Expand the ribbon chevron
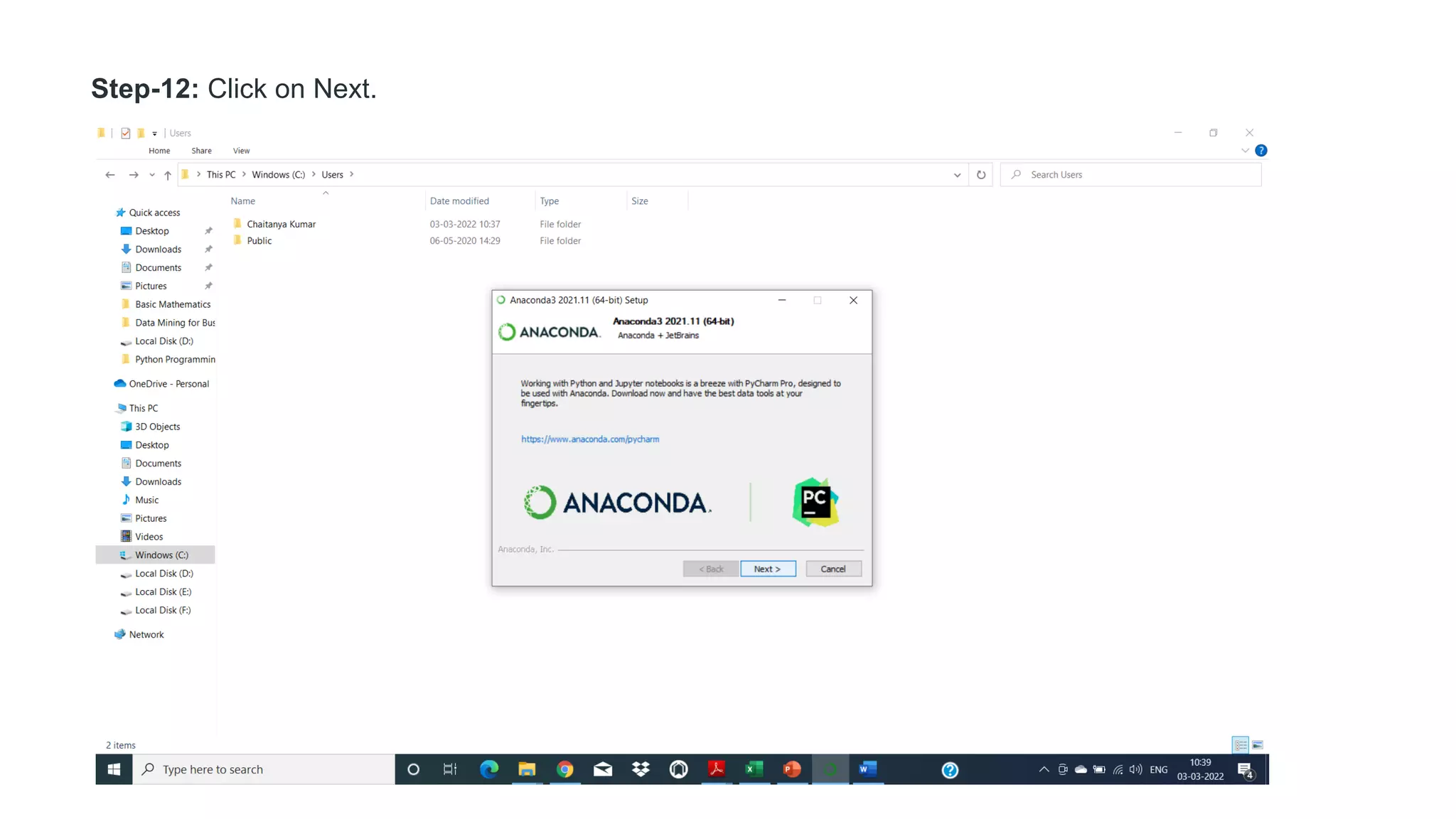The height and width of the screenshot is (819, 1456). 1245,151
